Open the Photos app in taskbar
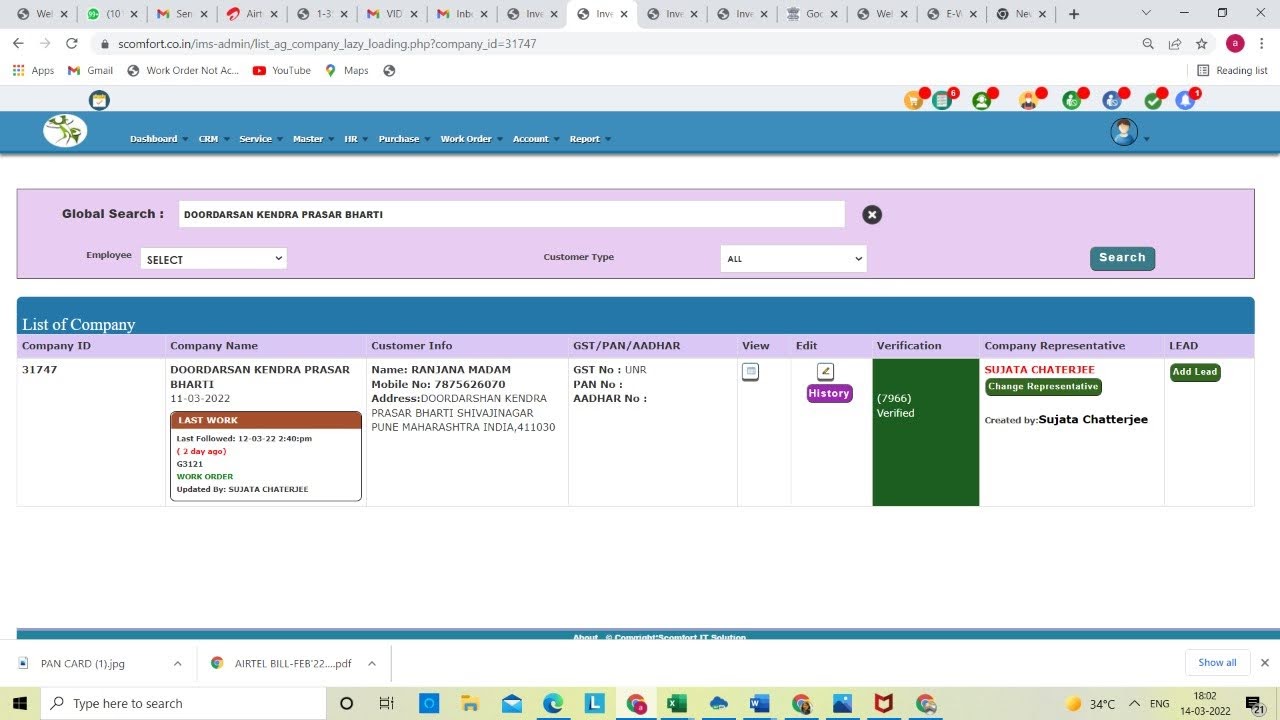 pos(842,704)
